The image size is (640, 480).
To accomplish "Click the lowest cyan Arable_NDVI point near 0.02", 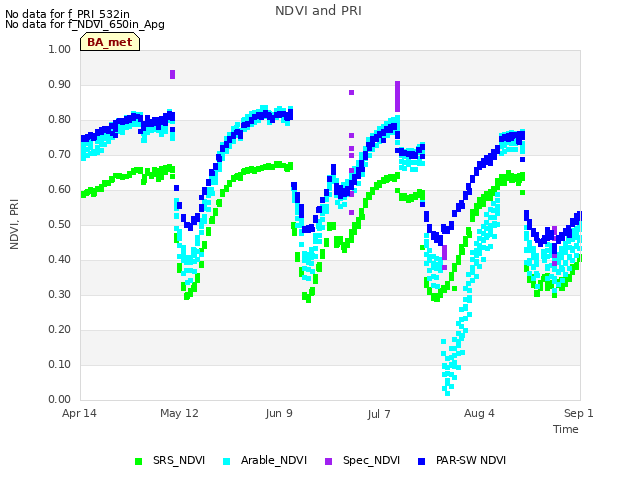I will coord(447,393).
